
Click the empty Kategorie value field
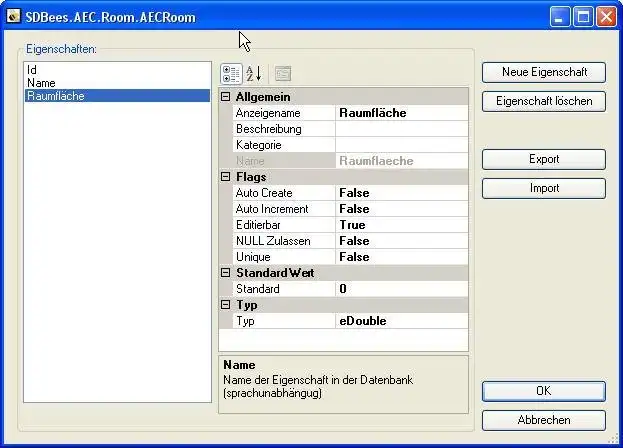tap(402, 145)
